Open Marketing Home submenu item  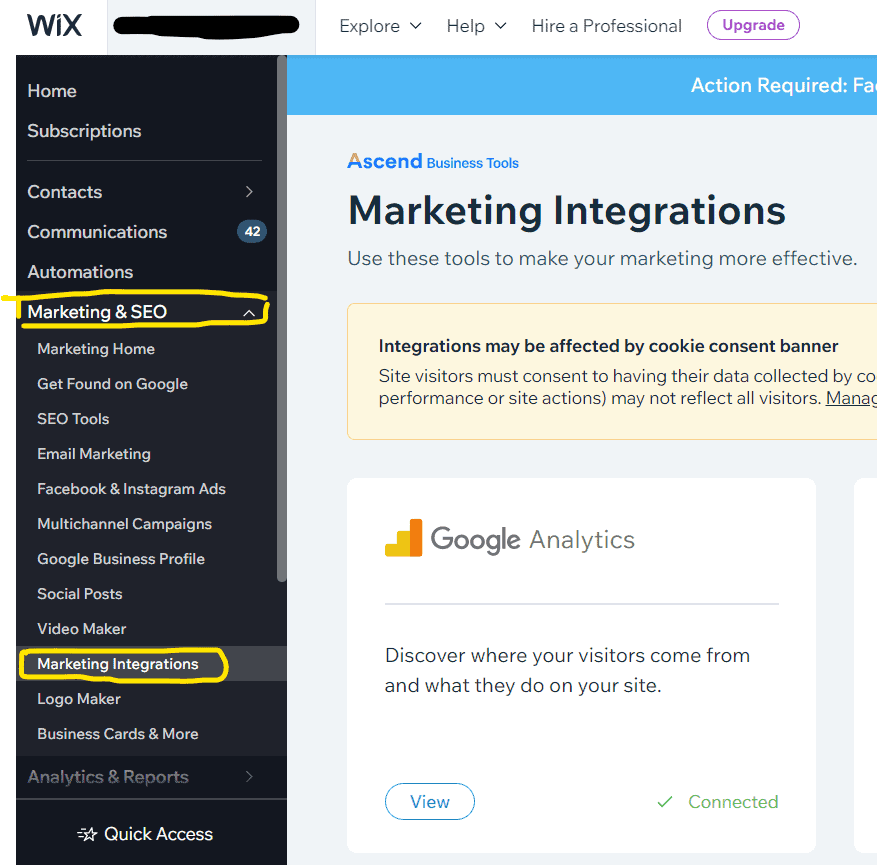coord(96,349)
